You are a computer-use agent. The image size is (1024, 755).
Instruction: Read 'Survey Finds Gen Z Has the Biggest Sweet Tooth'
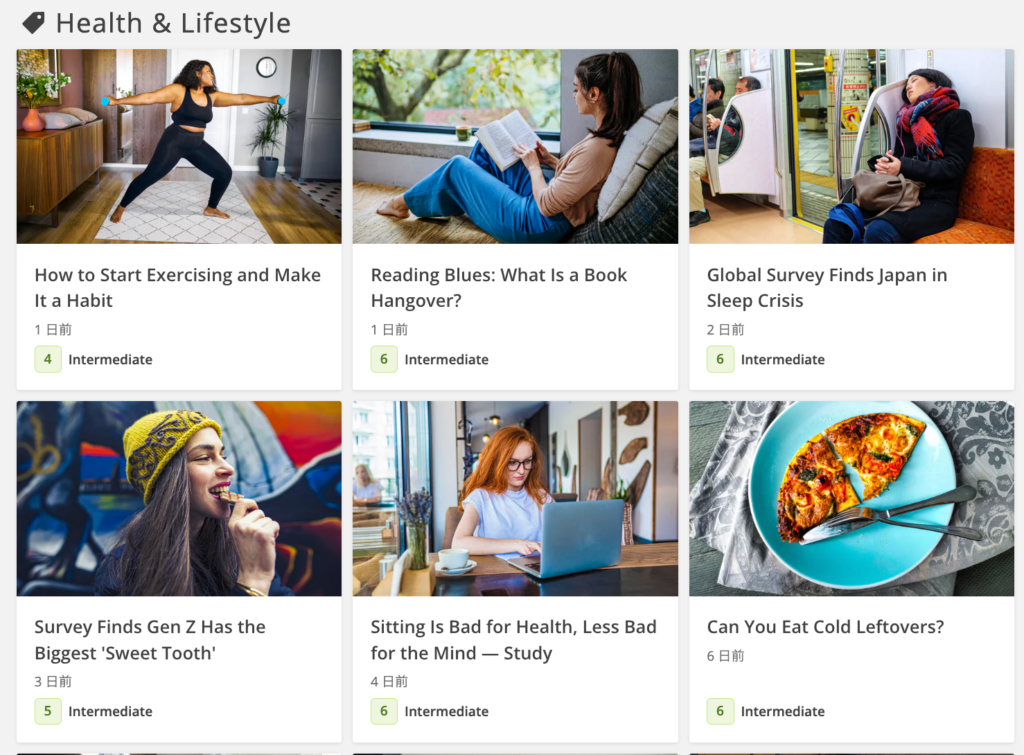pos(150,639)
